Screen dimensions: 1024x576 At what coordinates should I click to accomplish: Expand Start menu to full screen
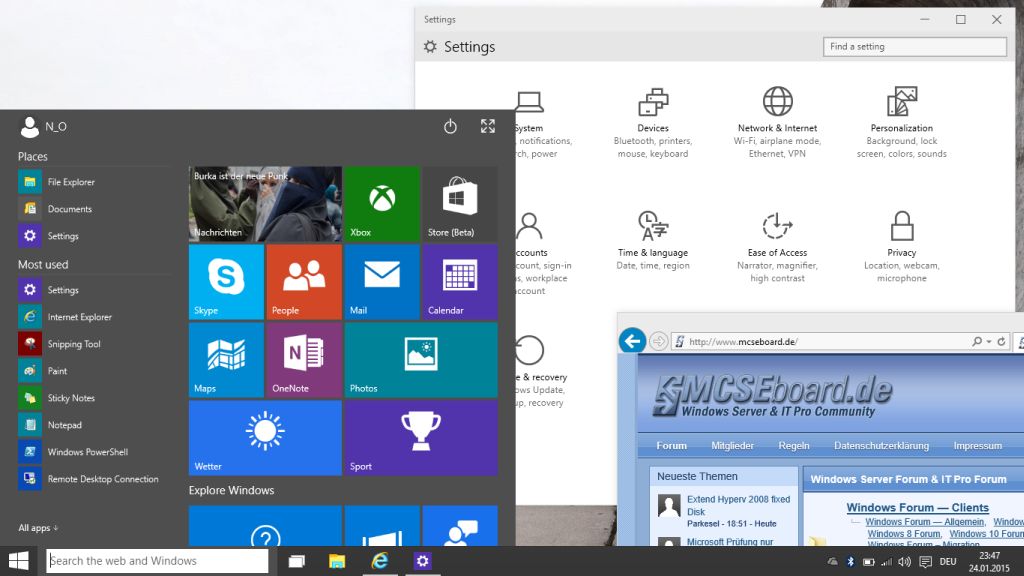click(x=488, y=126)
